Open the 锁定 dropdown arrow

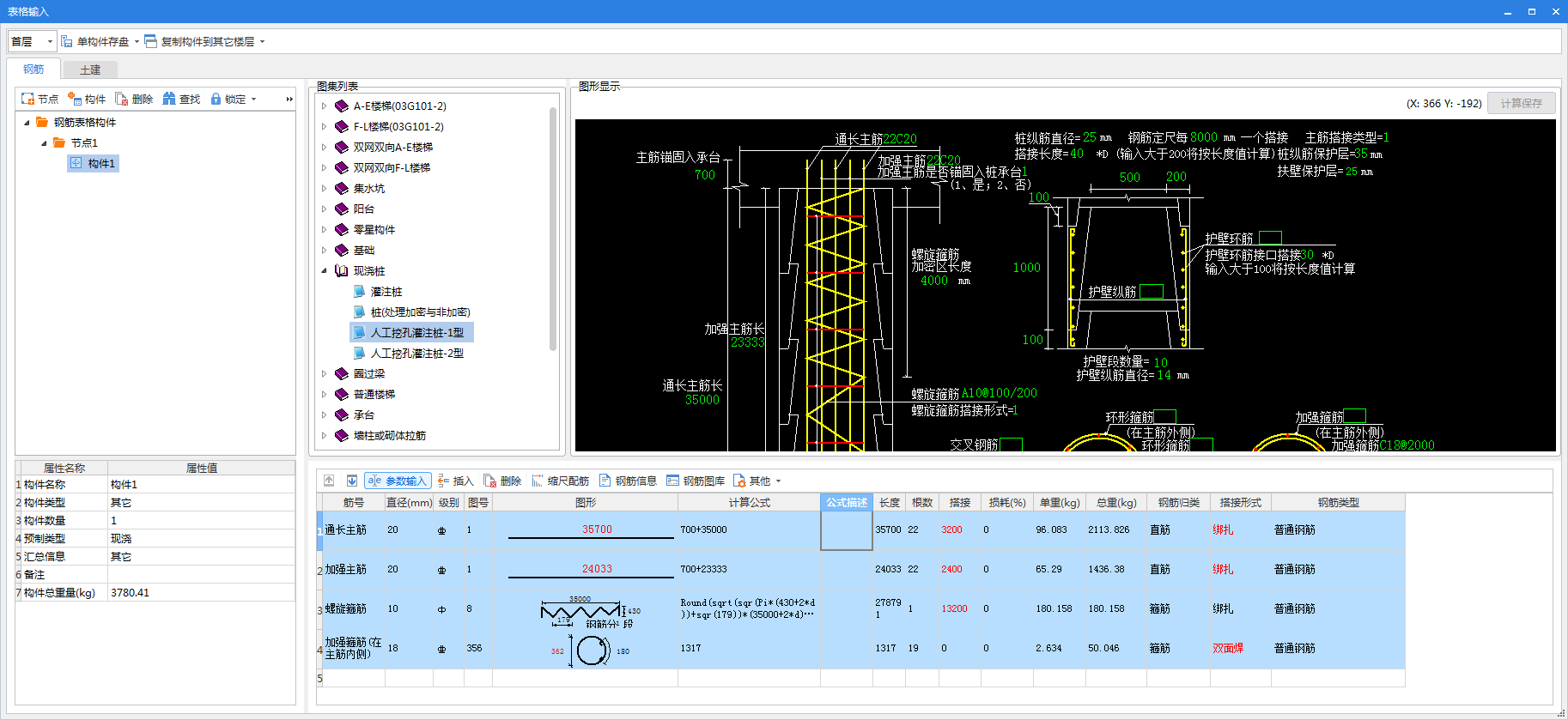tap(253, 99)
